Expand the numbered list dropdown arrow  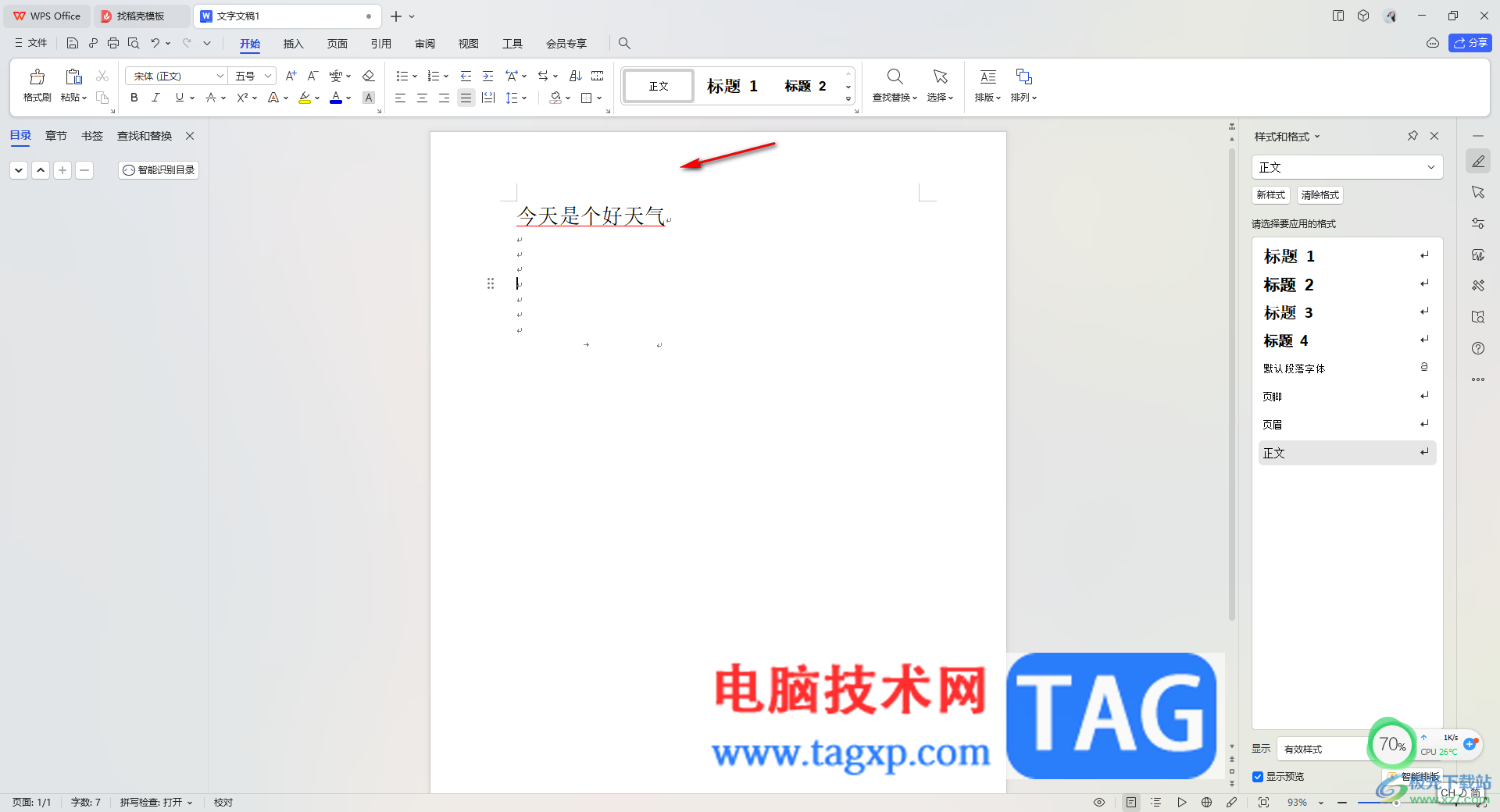pyautogui.click(x=446, y=76)
